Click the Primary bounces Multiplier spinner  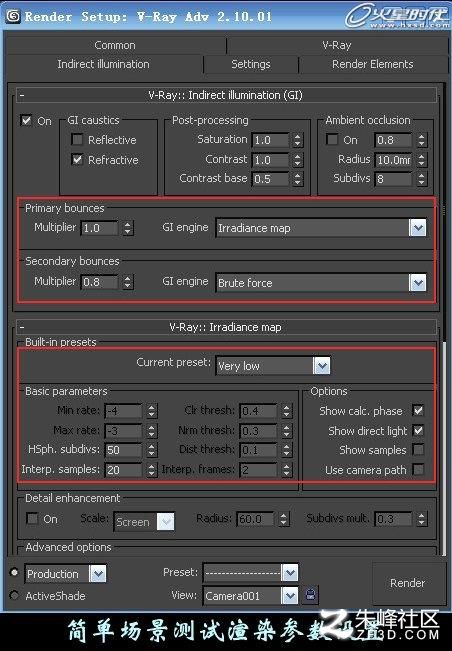click(128, 228)
